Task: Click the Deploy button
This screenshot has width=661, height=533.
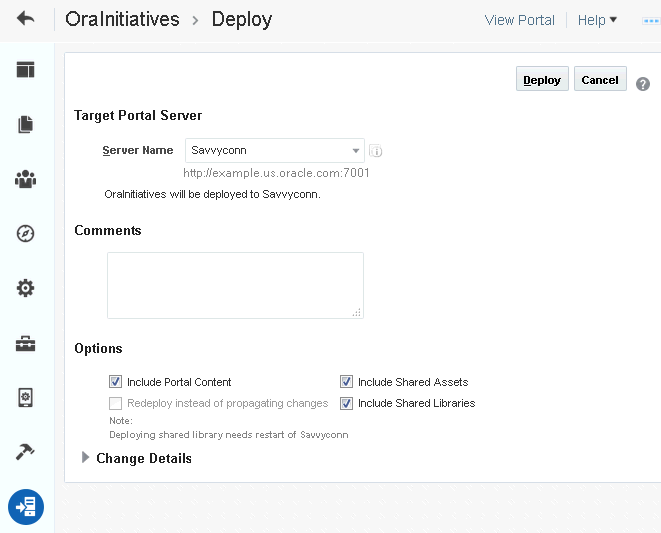Action: [542, 79]
